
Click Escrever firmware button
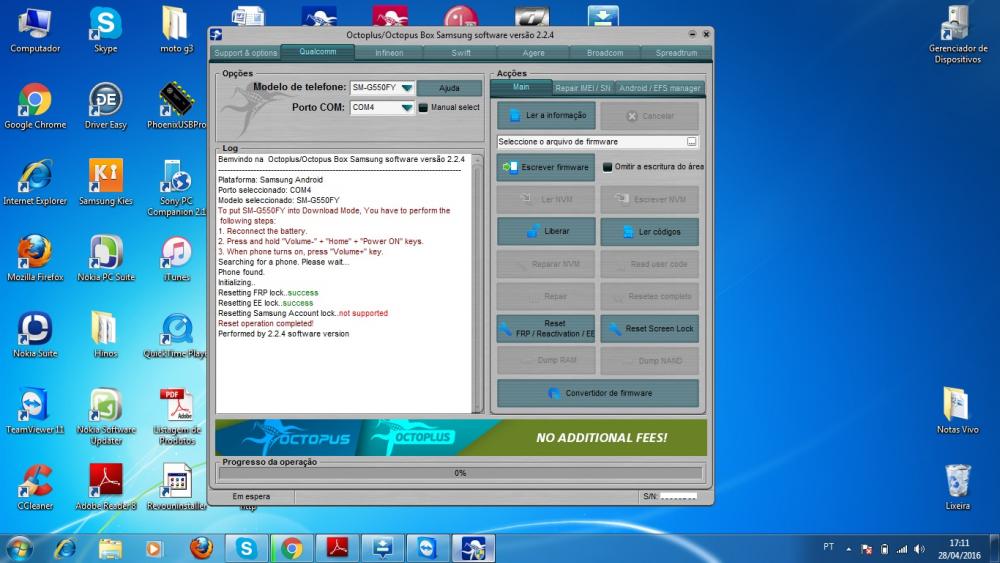coord(546,167)
